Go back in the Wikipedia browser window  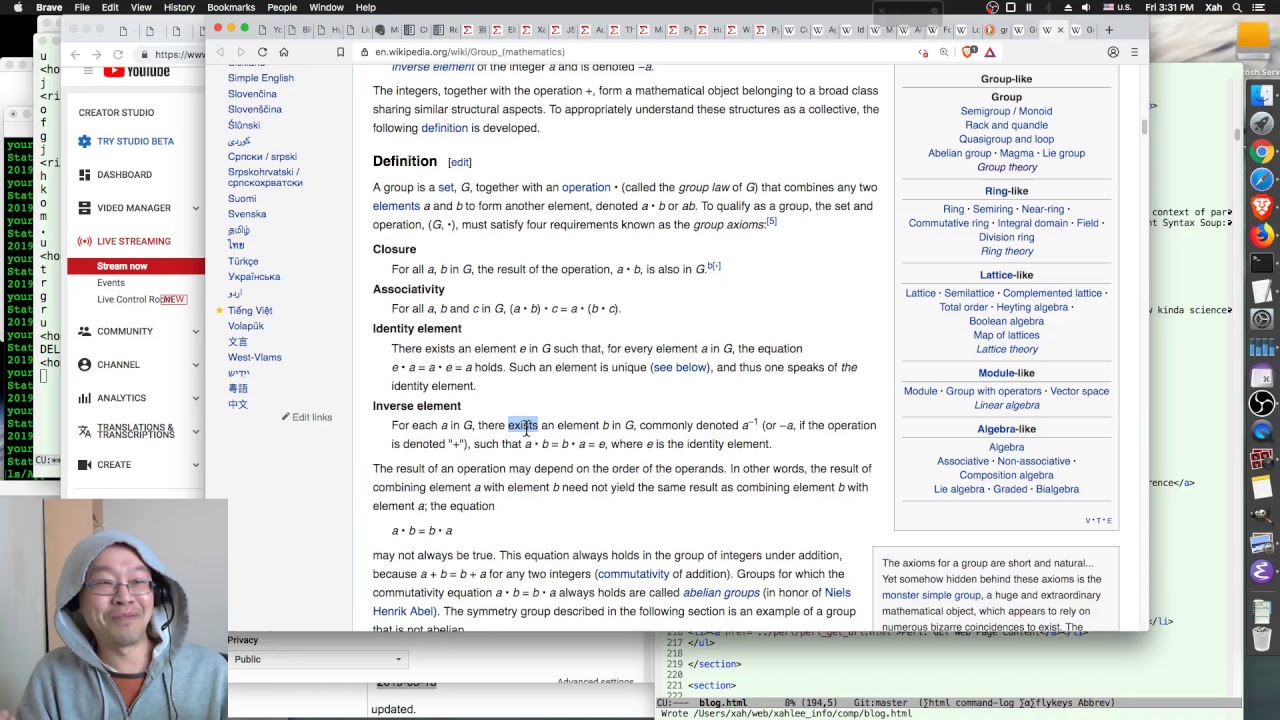click(220, 52)
